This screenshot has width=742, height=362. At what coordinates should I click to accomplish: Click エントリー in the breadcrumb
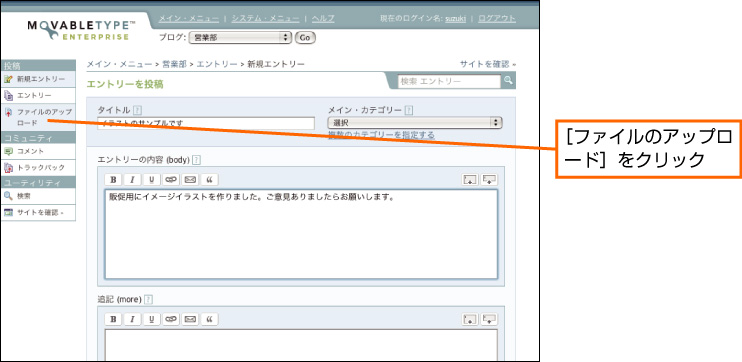coord(217,64)
